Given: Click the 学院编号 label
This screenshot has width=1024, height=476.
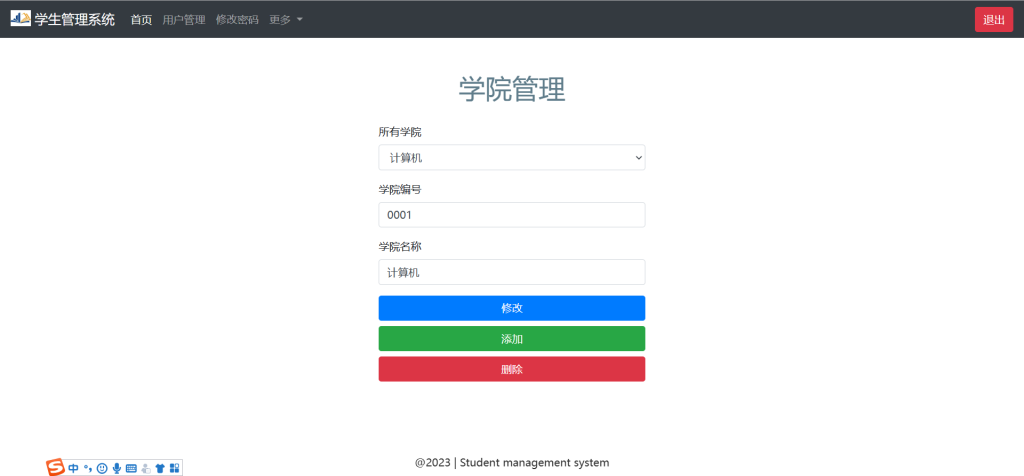Looking at the screenshot, I should point(400,189).
